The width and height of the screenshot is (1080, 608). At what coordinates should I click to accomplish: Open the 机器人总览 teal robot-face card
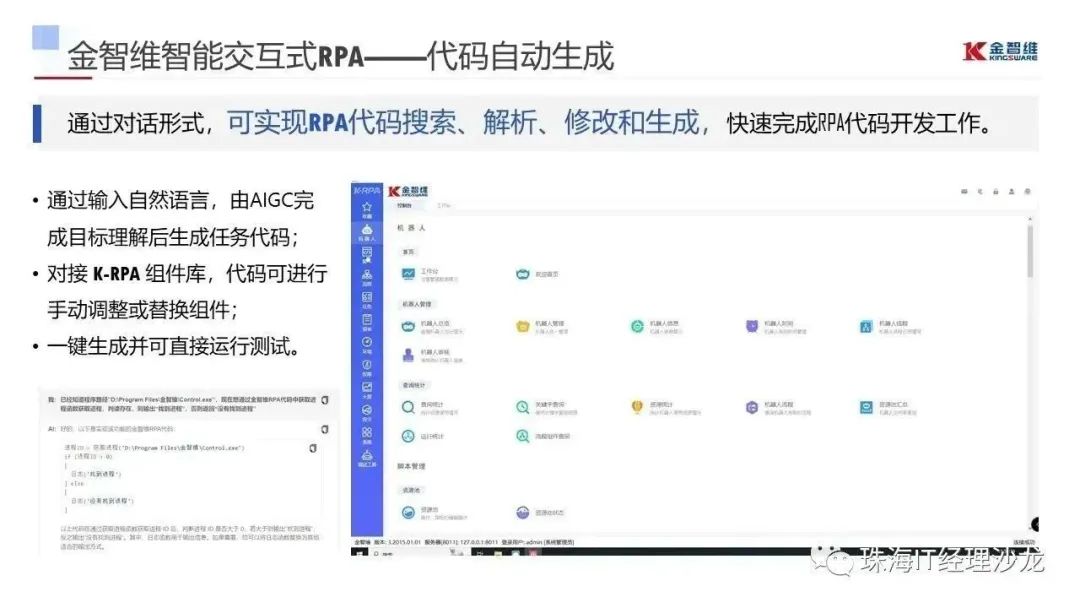[432, 326]
